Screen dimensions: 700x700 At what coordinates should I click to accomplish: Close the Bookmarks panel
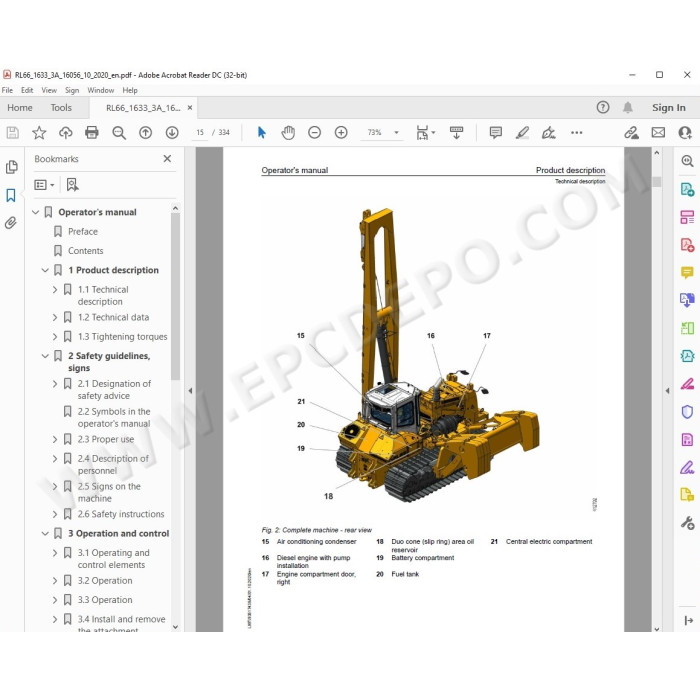click(x=167, y=158)
